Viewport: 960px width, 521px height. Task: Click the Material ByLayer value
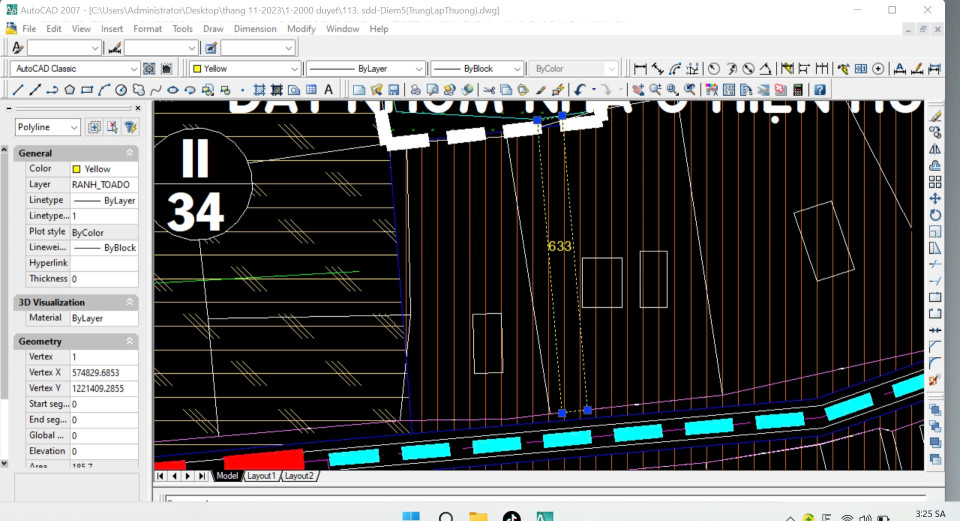(x=104, y=318)
